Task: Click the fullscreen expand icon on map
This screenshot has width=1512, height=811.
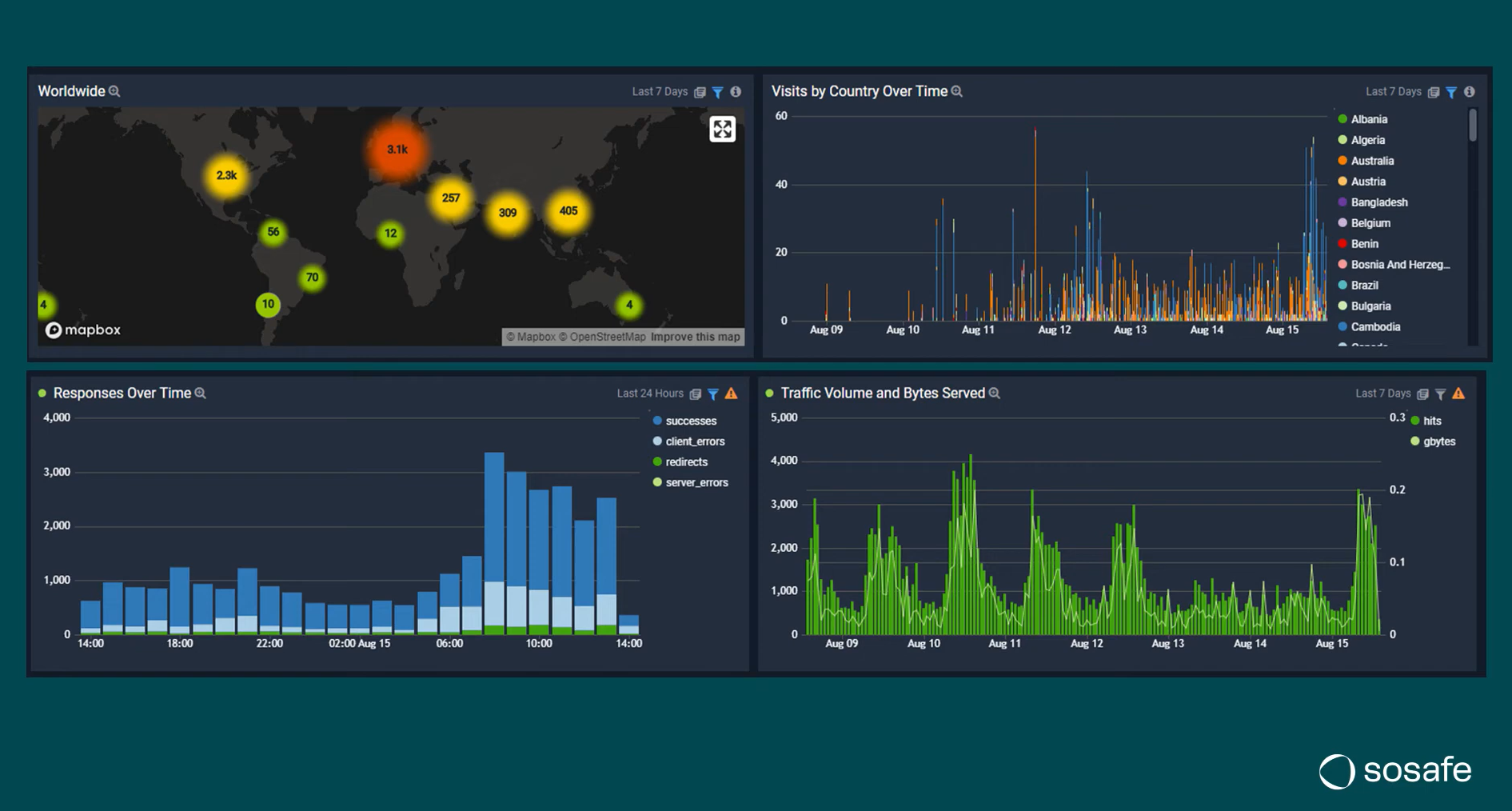Action: pyautogui.click(x=722, y=129)
